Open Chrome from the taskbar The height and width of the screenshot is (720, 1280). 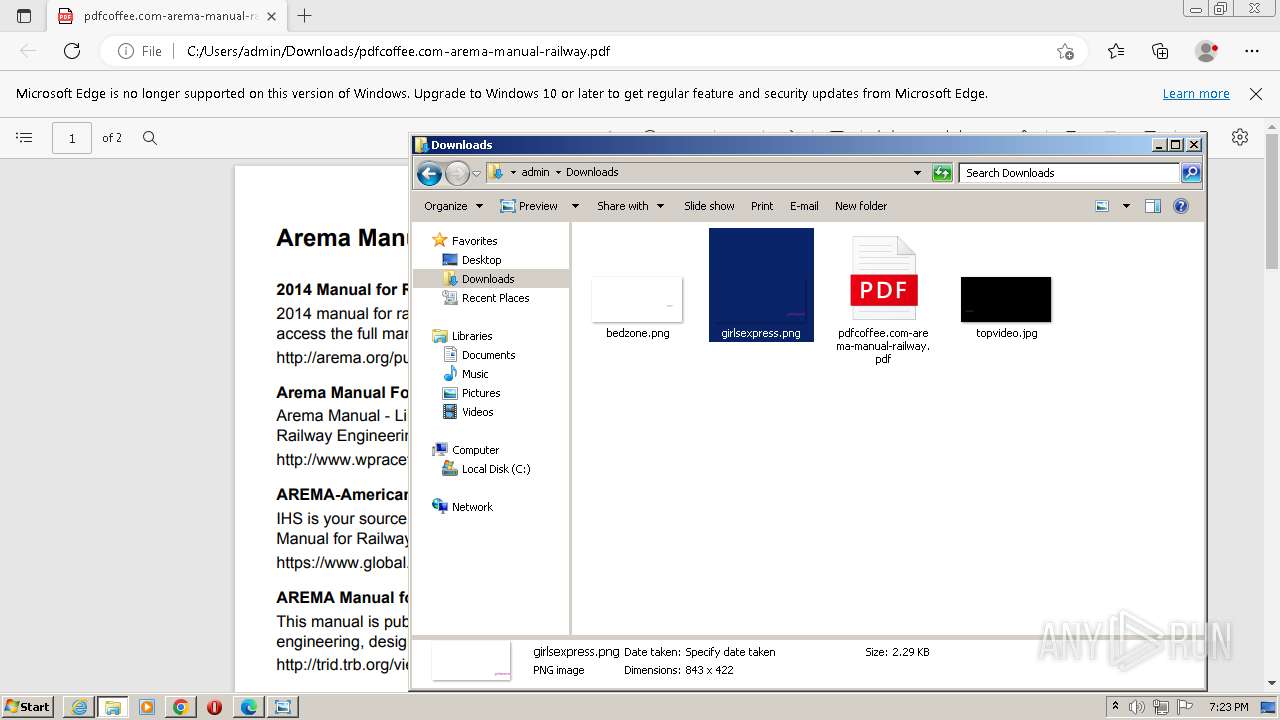180,707
